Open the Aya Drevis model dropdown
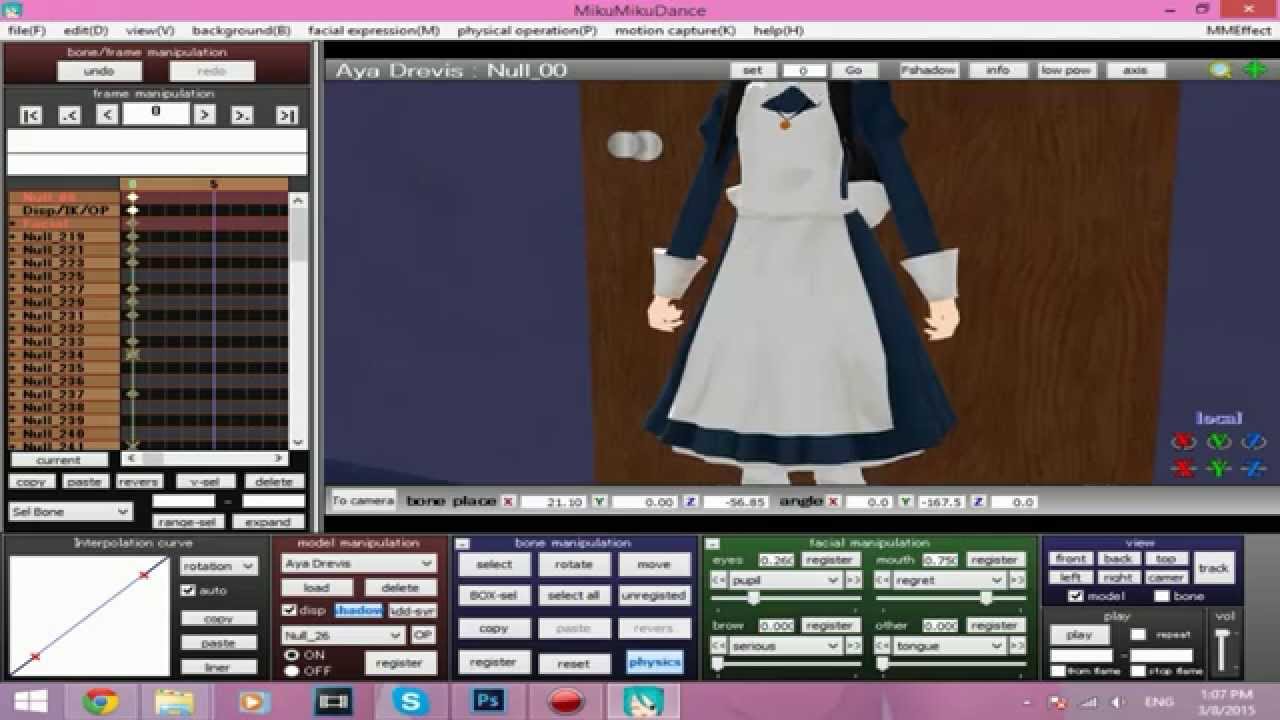This screenshot has height=720, width=1280. point(358,564)
